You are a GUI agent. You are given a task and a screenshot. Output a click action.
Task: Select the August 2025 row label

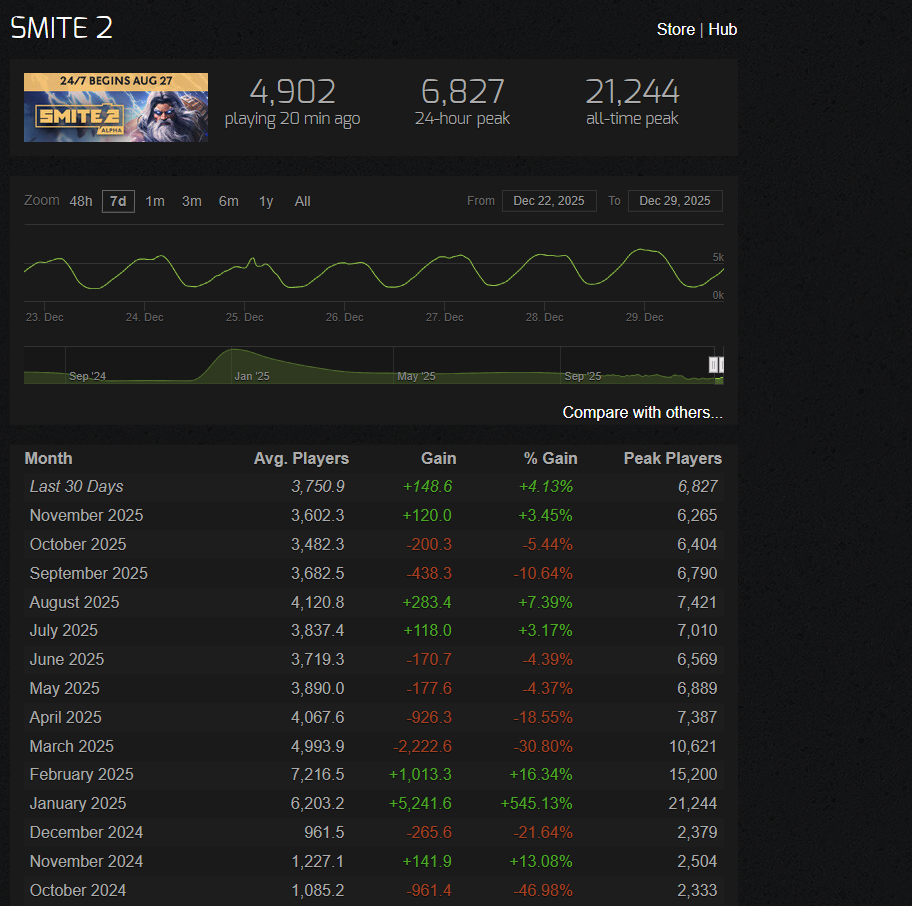(x=74, y=602)
